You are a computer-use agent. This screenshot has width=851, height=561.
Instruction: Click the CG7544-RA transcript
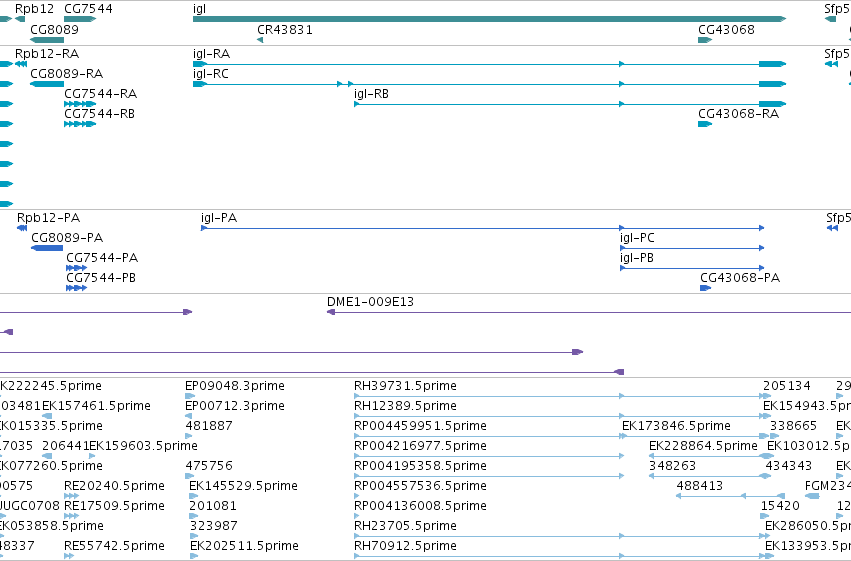(80, 104)
